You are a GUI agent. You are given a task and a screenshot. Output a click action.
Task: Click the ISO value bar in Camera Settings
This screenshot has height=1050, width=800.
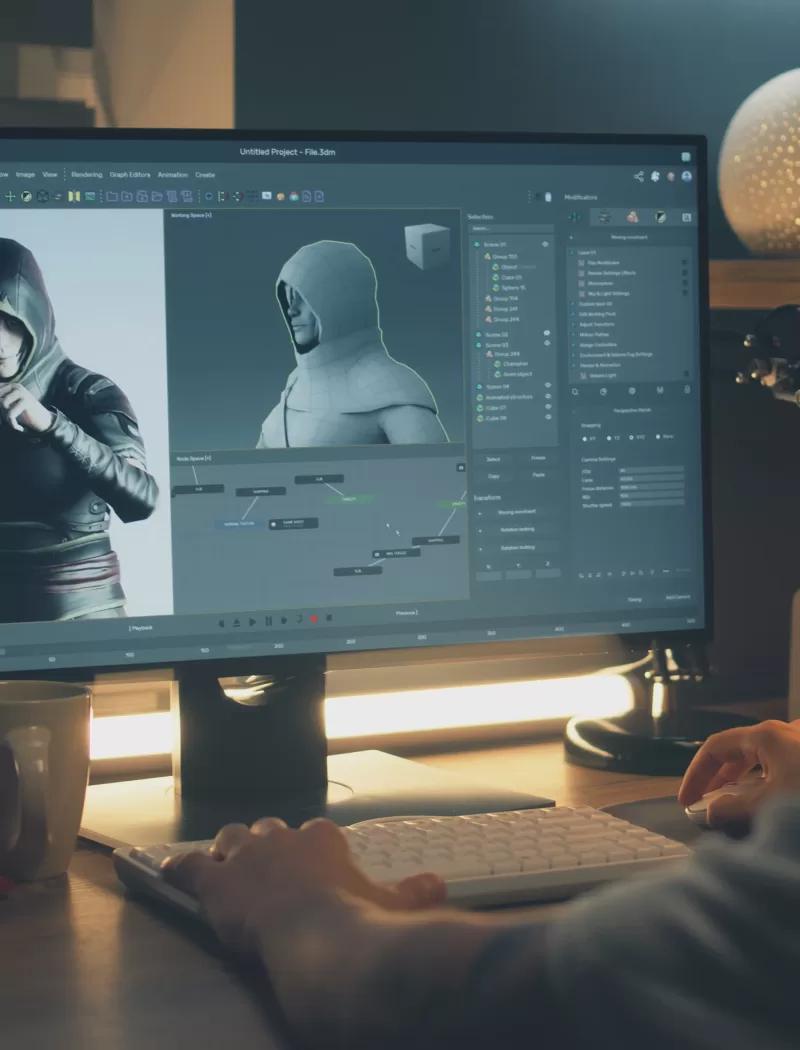[x=651, y=496]
